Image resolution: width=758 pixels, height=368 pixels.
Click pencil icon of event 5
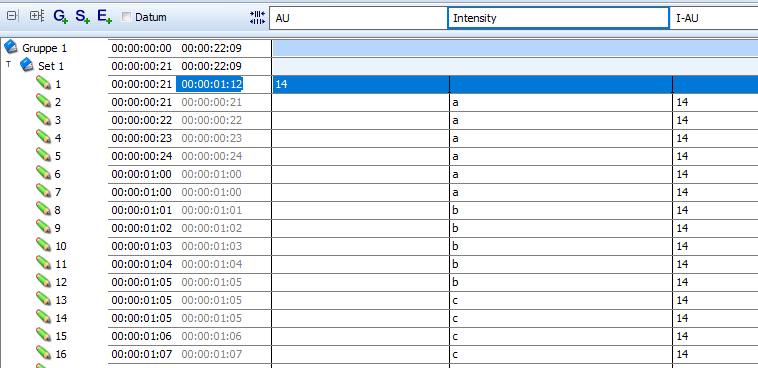click(x=44, y=155)
